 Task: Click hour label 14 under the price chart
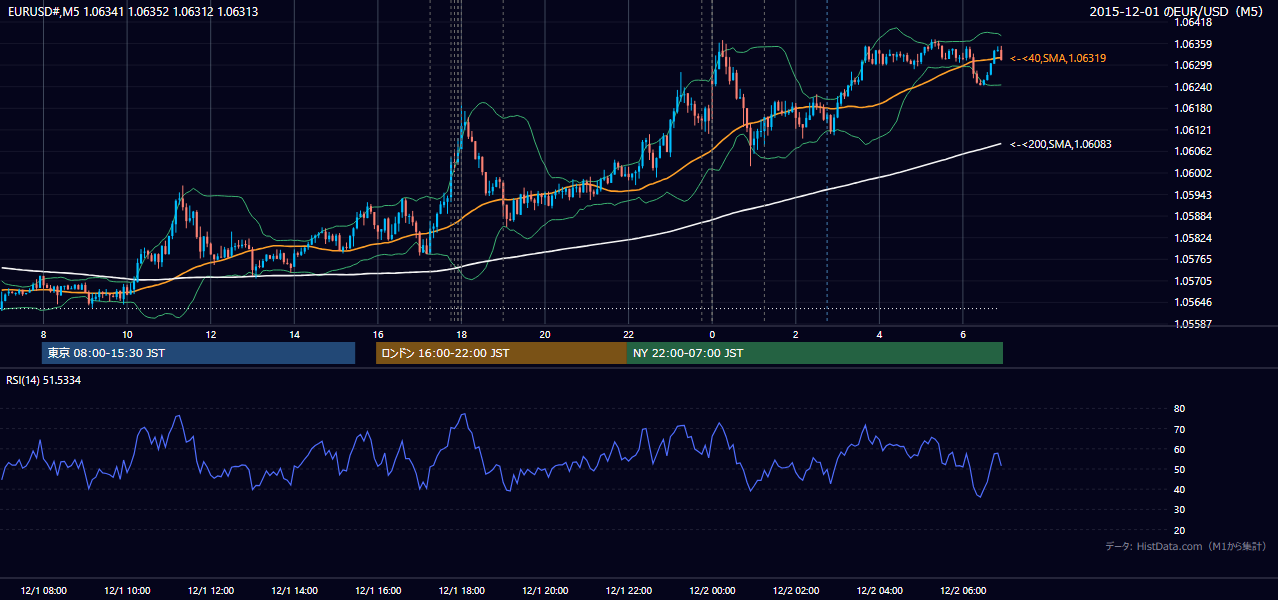(294, 334)
